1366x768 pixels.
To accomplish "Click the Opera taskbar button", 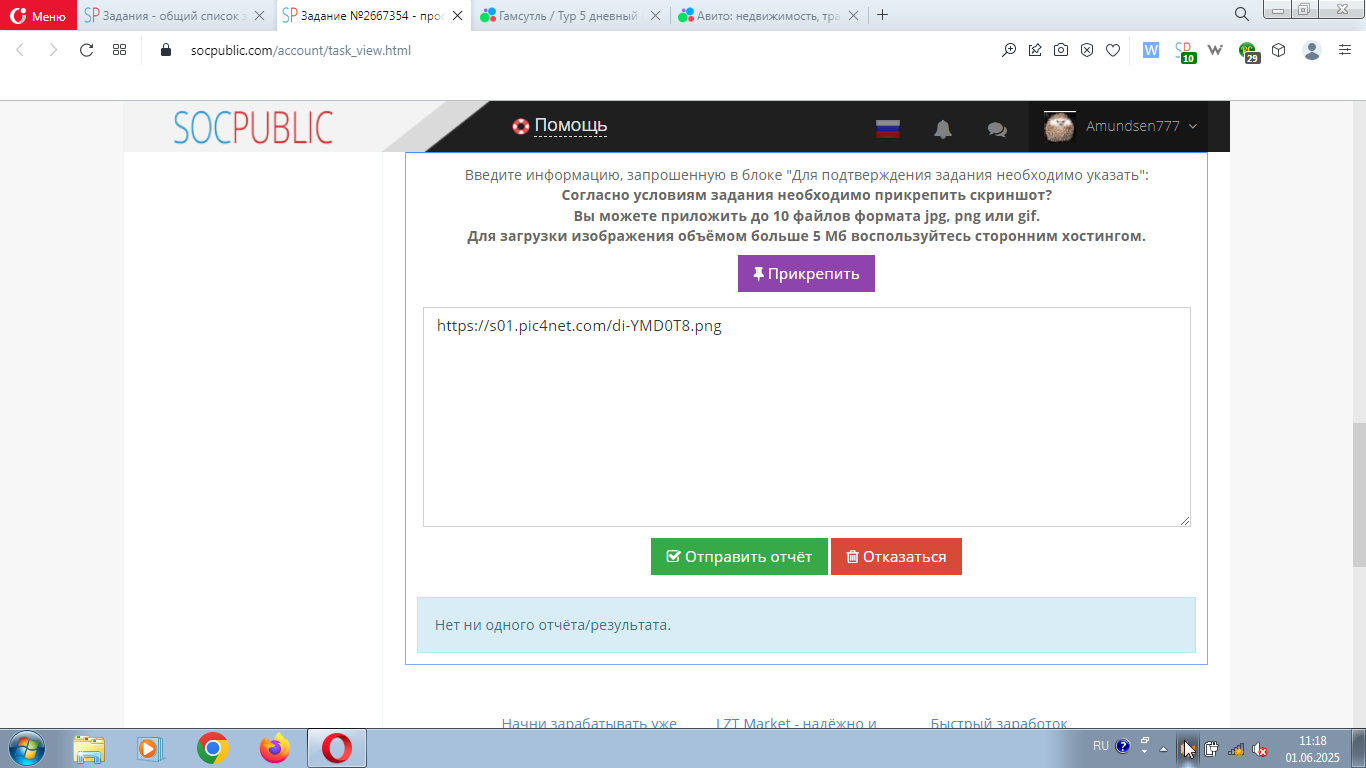I will pos(337,748).
